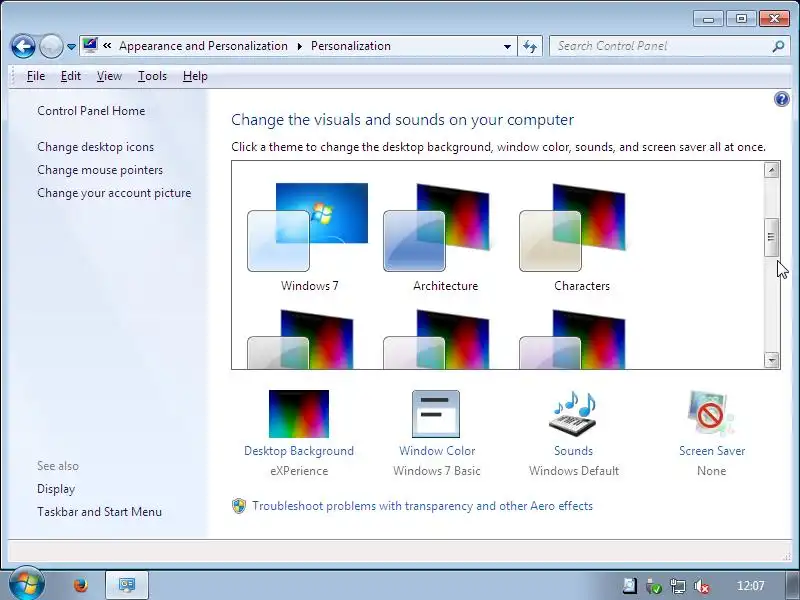Click the search magnifier icon

[x=778, y=46]
